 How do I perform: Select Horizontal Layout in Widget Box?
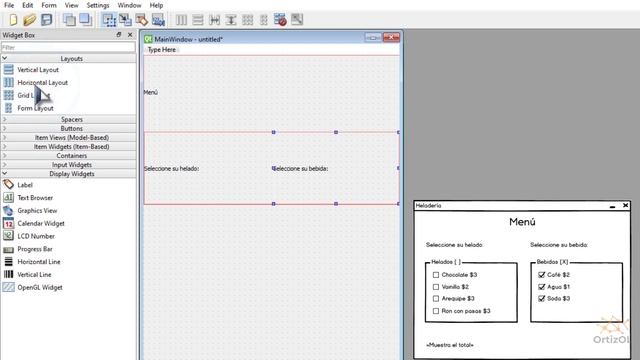click(42, 82)
